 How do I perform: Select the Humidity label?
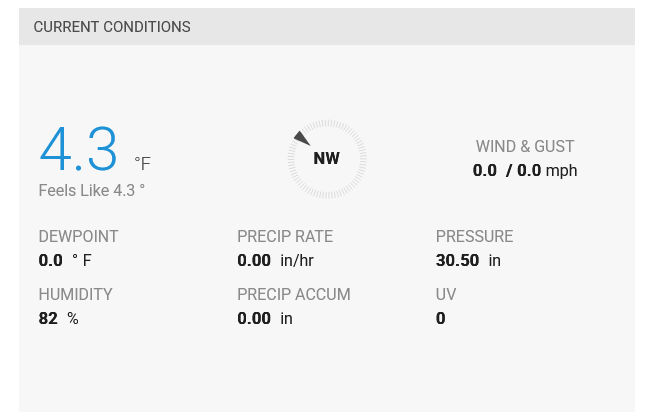[75, 295]
